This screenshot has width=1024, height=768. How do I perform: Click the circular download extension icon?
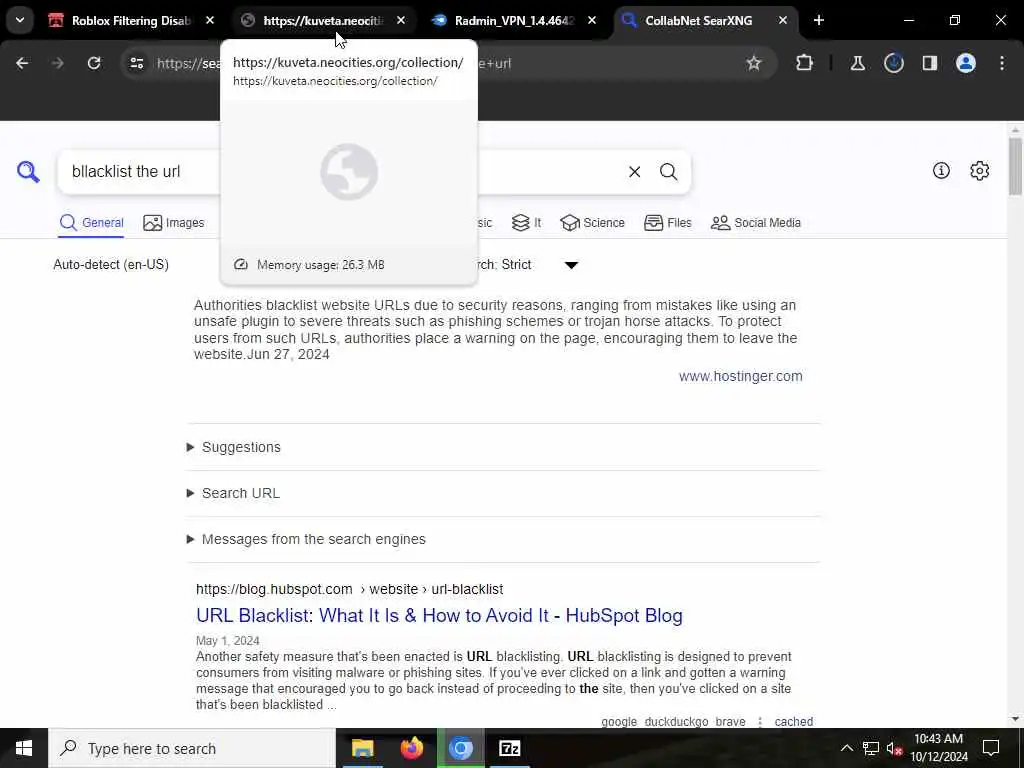point(893,63)
